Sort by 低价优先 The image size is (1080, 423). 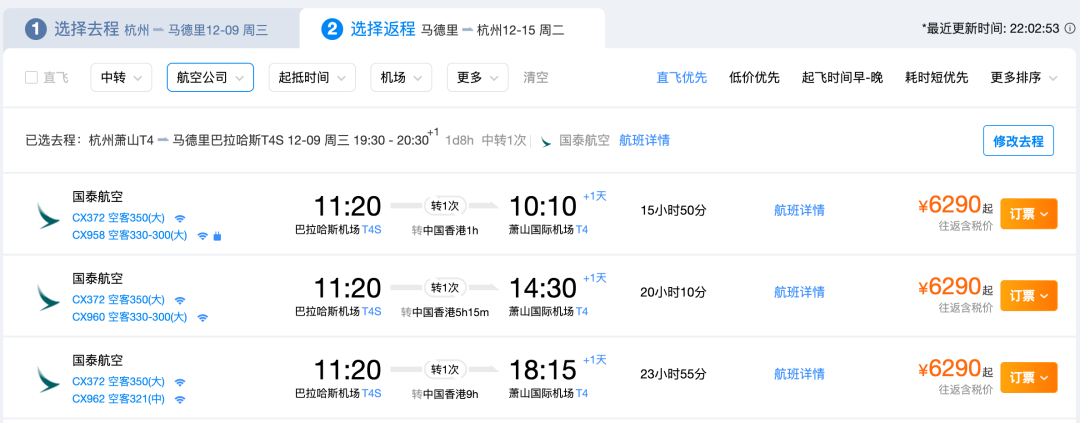pyautogui.click(x=754, y=78)
